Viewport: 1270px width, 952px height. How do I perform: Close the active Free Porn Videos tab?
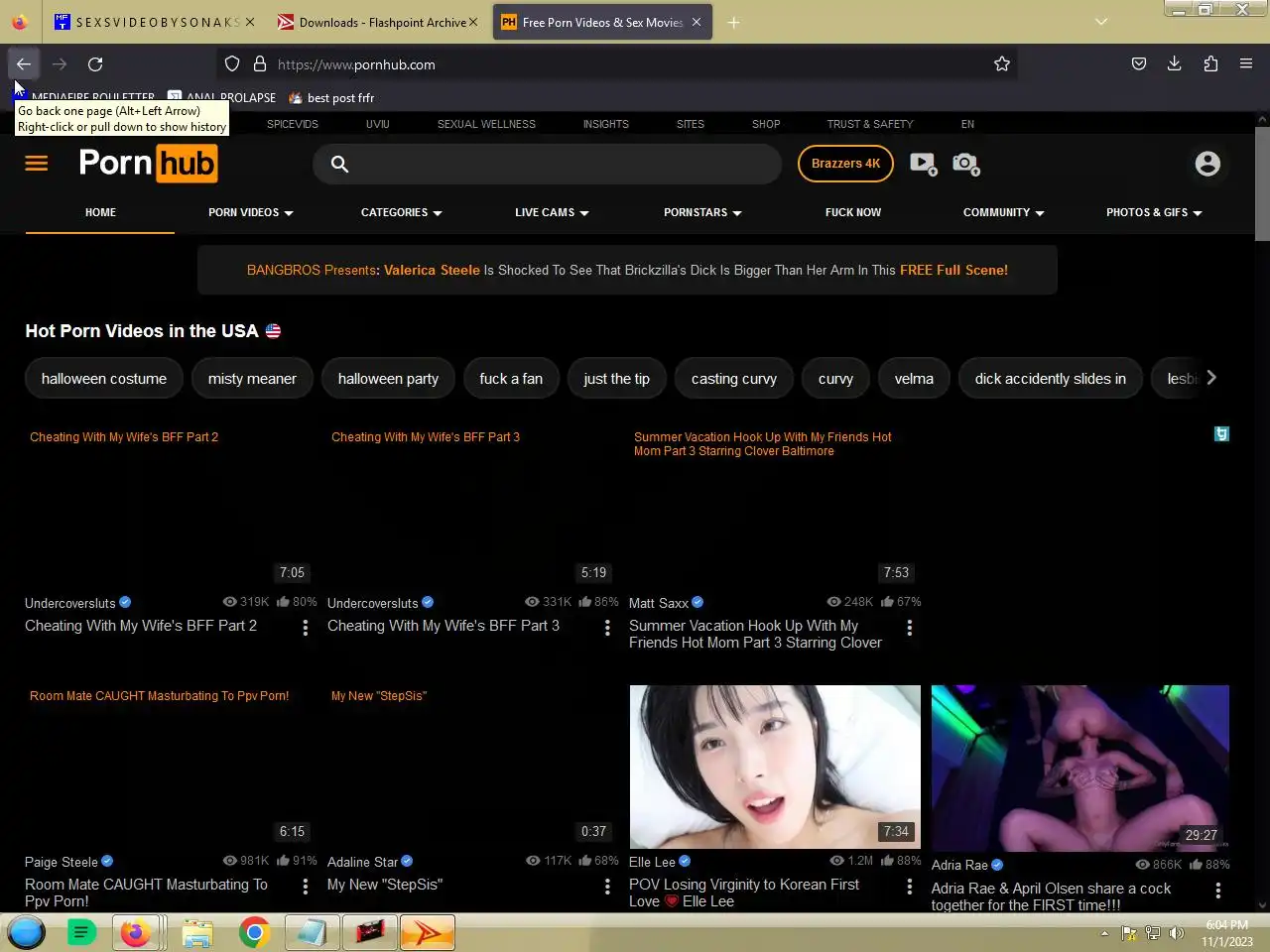(x=697, y=22)
